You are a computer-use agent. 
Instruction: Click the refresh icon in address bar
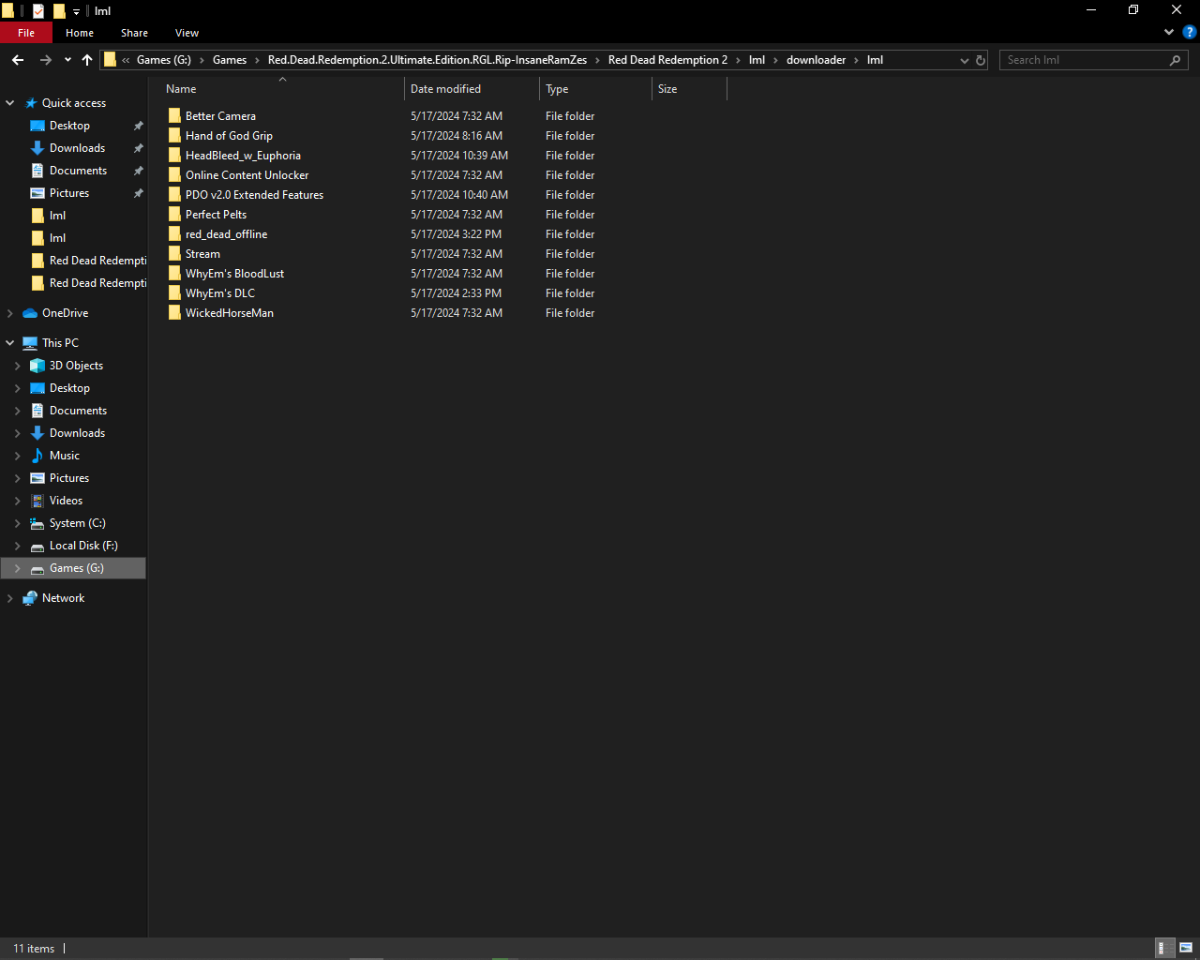tap(980, 60)
